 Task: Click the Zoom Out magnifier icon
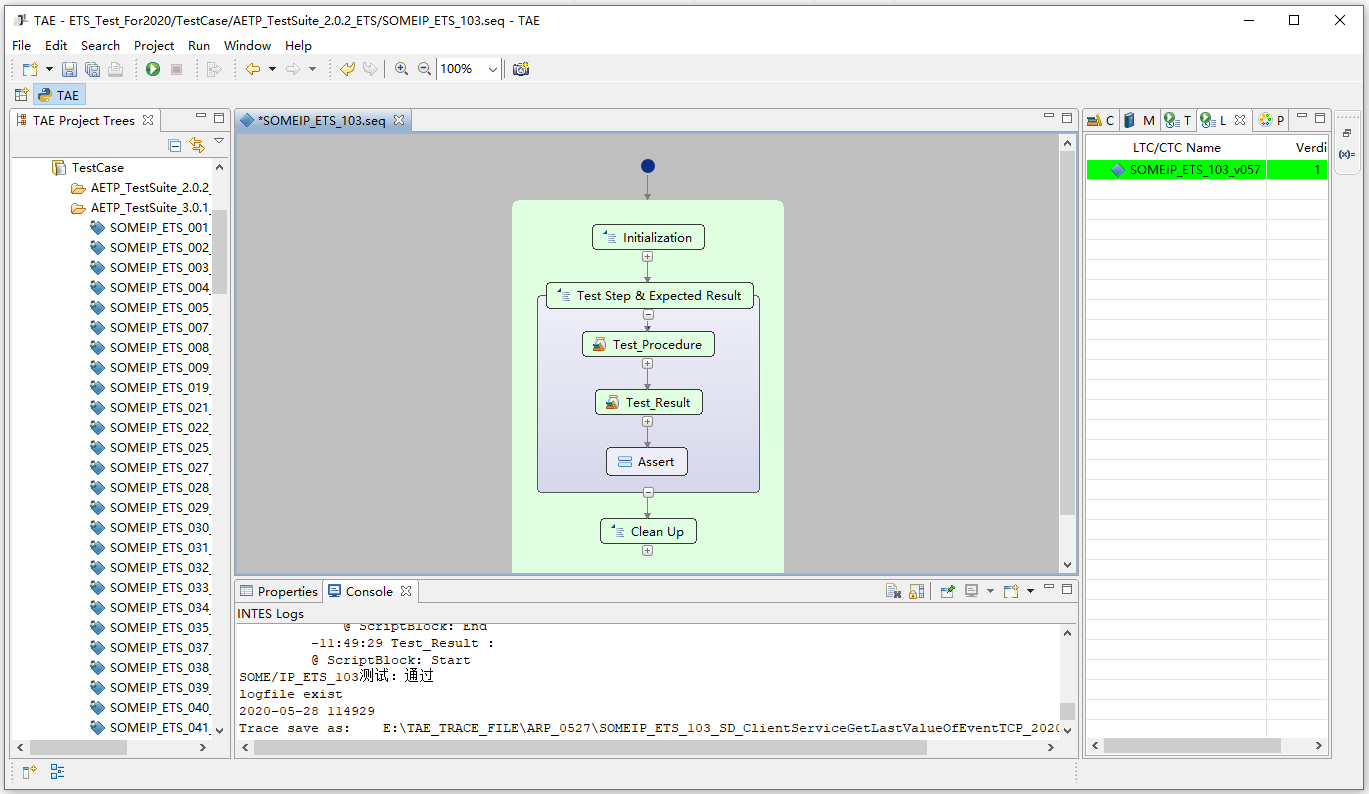[x=424, y=69]
